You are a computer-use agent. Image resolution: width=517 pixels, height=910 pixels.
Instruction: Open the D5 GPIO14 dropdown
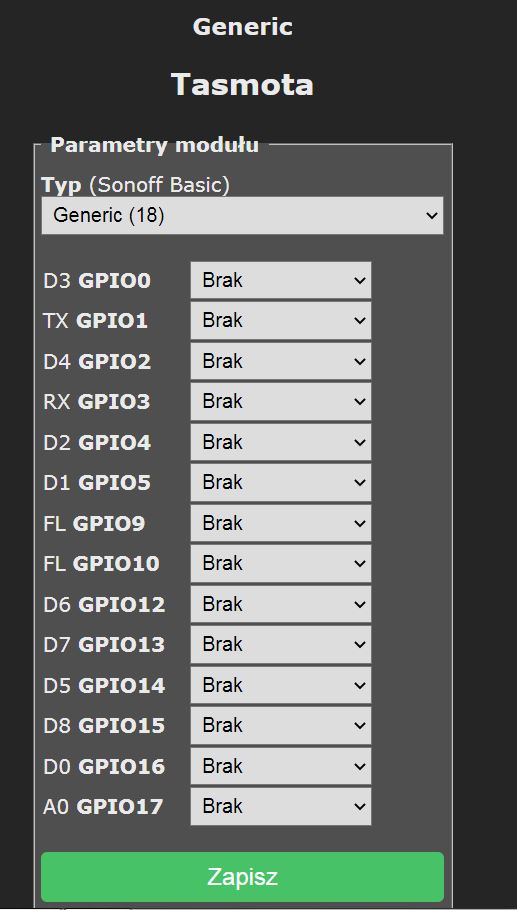click(281, 685)
